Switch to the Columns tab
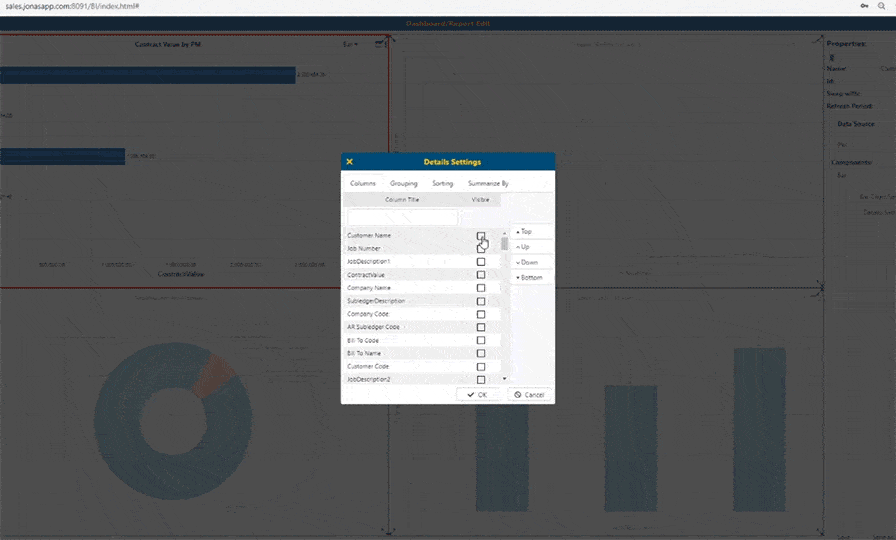 pos(363,183)
